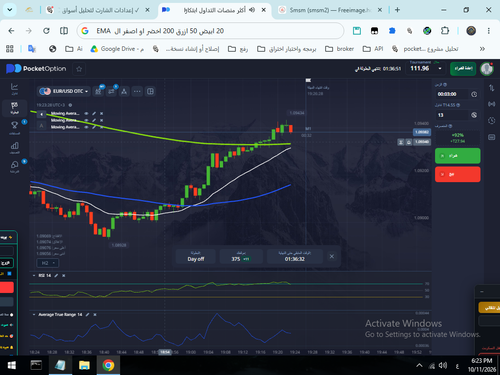Expand the EUR/USD OTC asset dropdown
Image resolution: width=500 pixels, height=375 pixels.
point(64,91)
